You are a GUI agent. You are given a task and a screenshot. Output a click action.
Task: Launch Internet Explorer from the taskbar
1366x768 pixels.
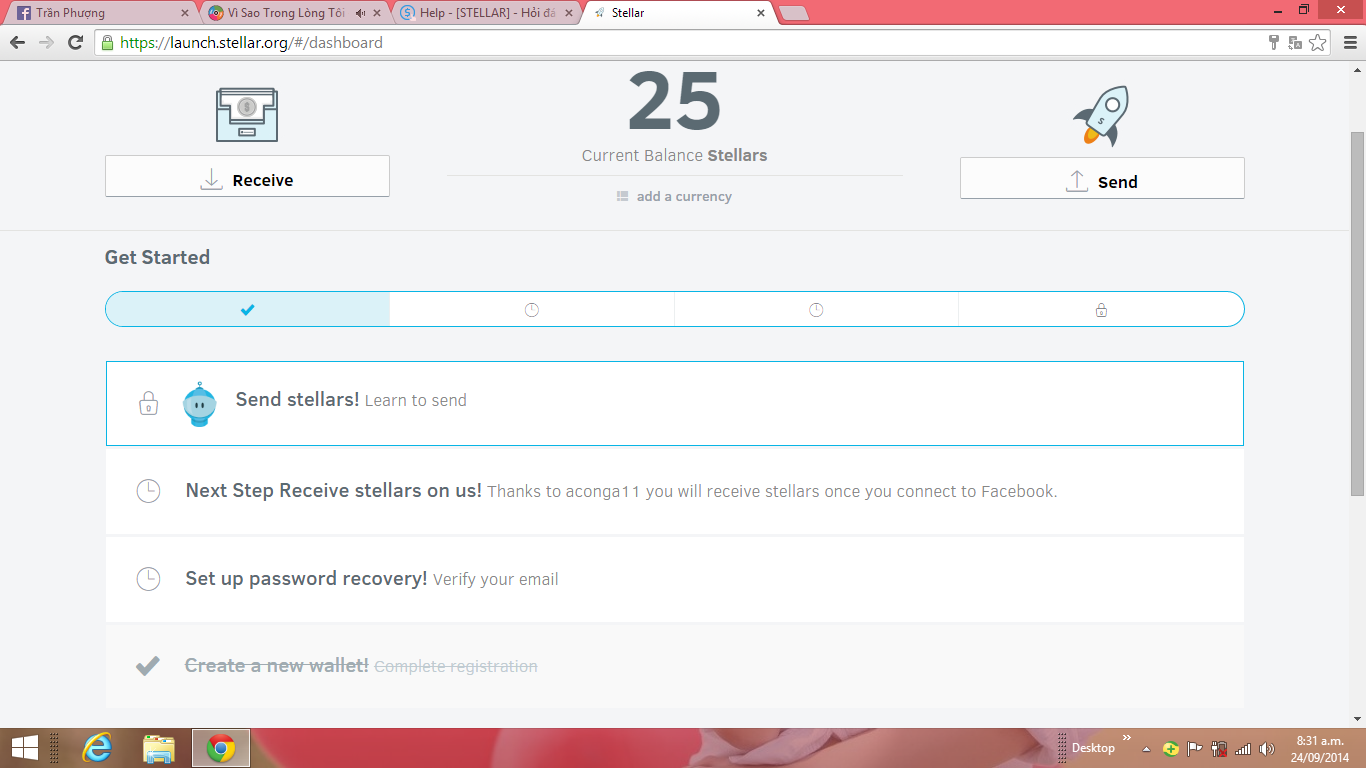click(97, 748)
